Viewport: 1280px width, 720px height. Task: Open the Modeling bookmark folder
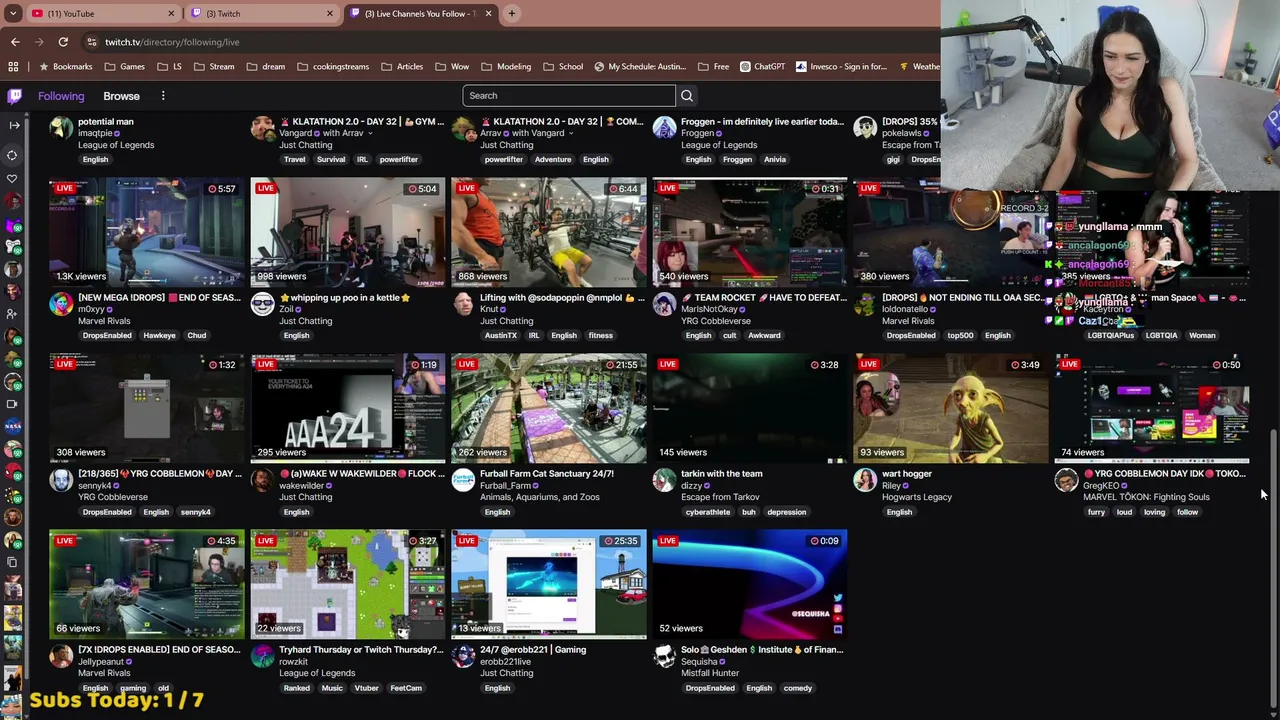point(505,67)
